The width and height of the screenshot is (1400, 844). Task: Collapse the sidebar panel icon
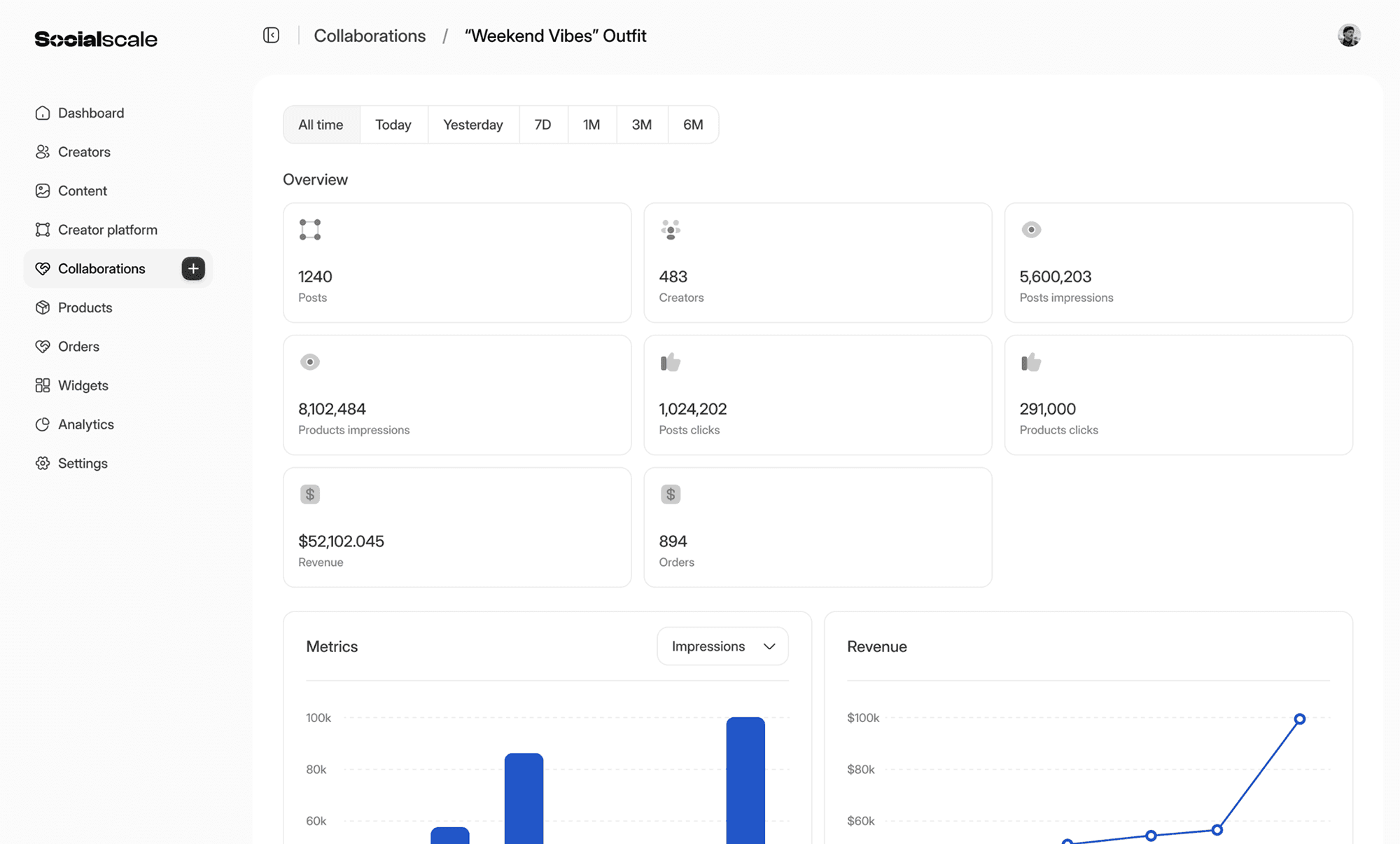click(x=272, y=36)
